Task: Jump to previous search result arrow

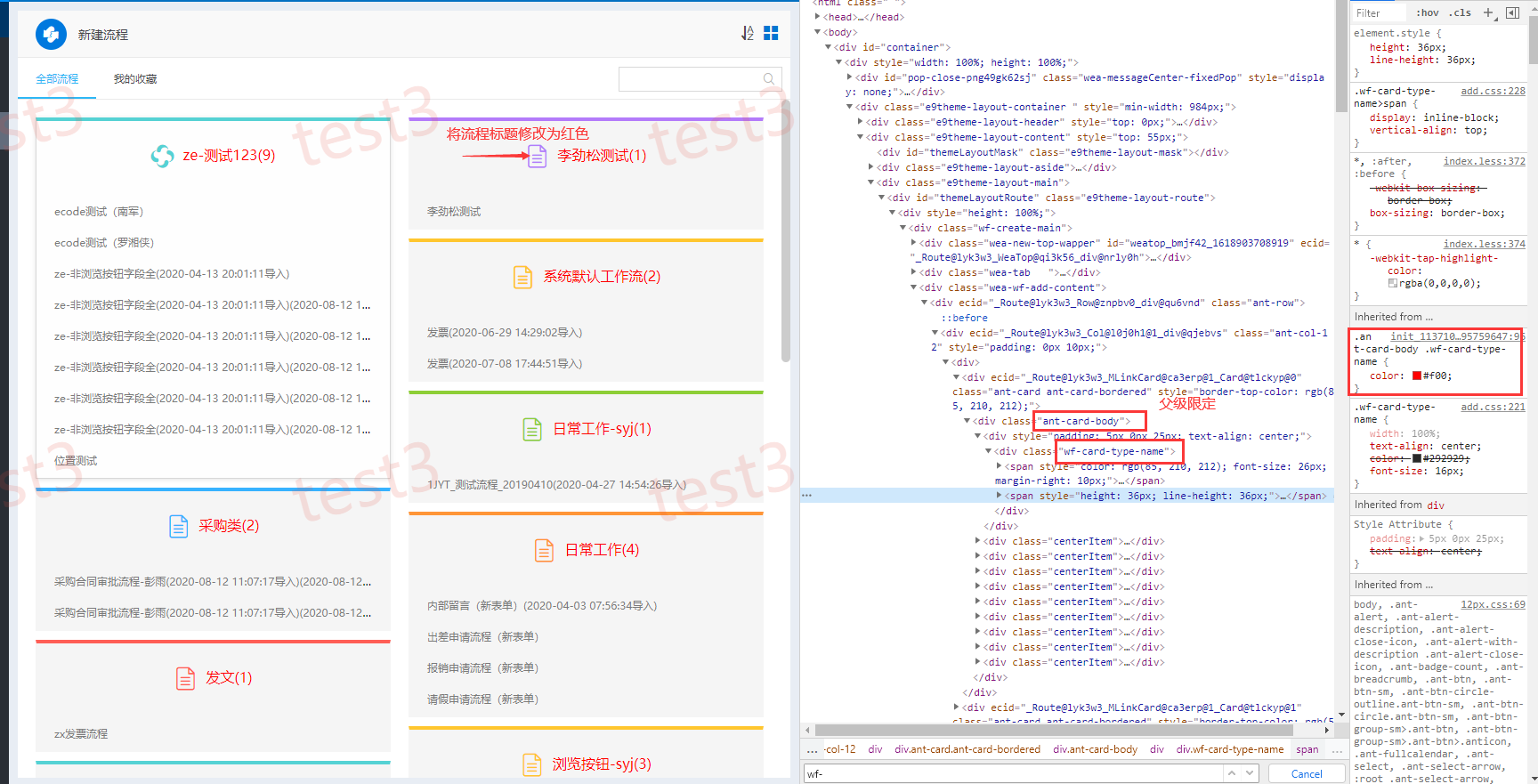Action: 1232,773
